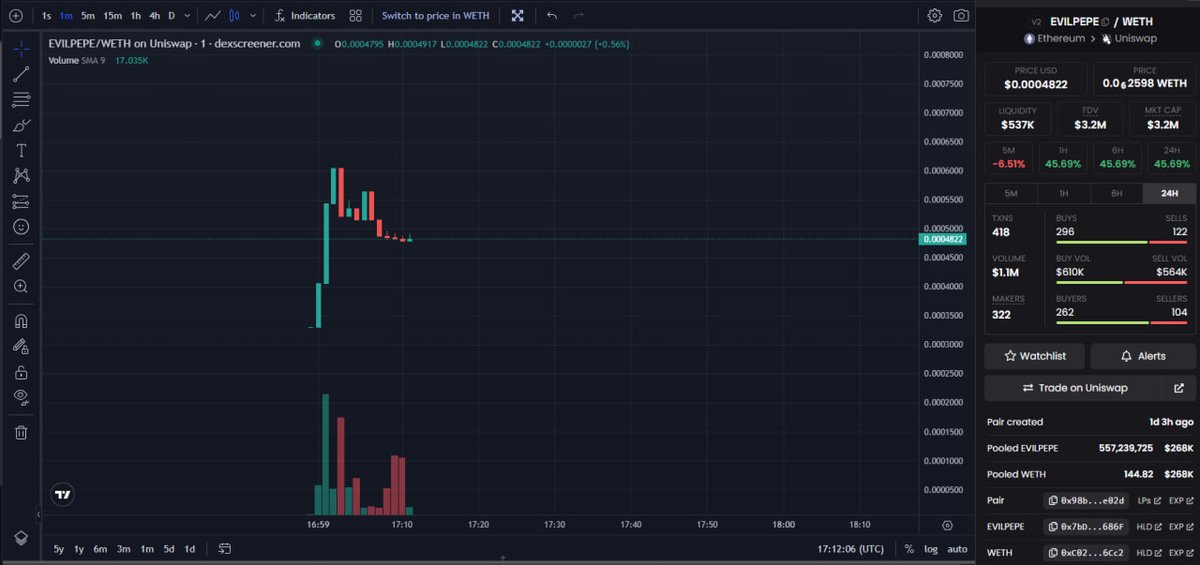Choose the candlestick chart style
Viewport: 1200px width, 565px height.
pyautogui.click(x=234, y=16)
